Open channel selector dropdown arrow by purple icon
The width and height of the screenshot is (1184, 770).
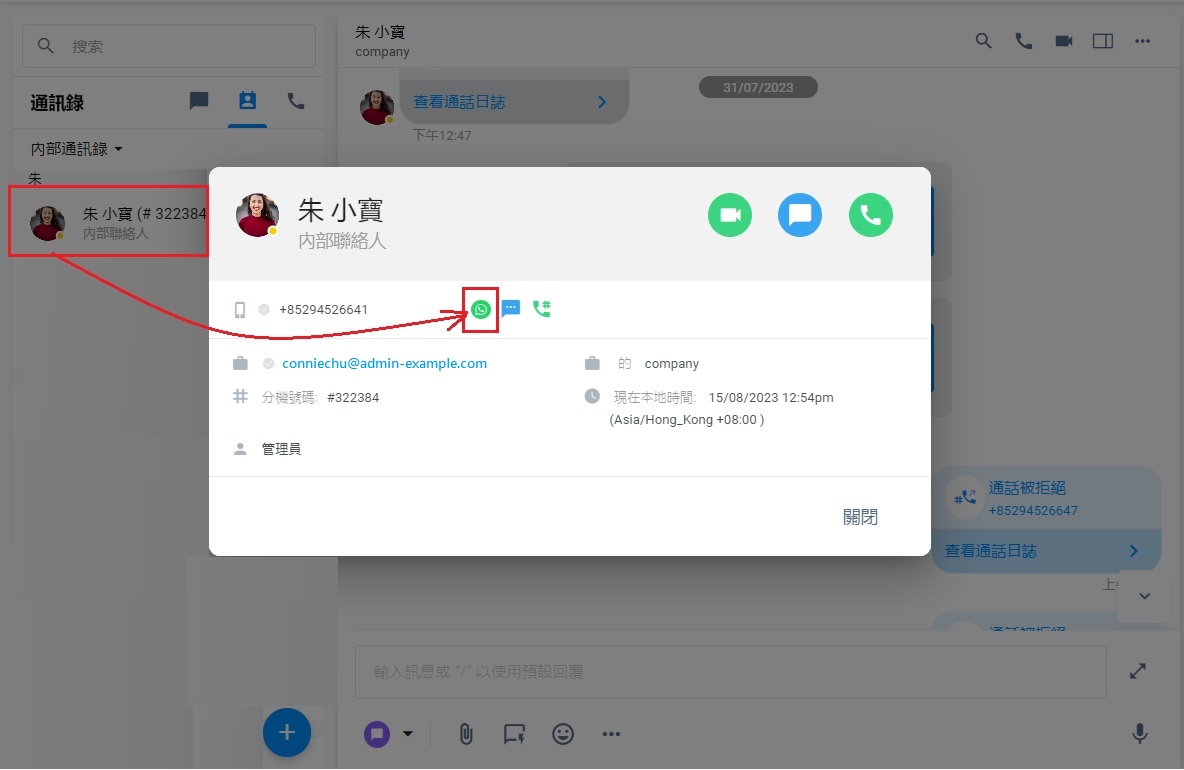408,733
